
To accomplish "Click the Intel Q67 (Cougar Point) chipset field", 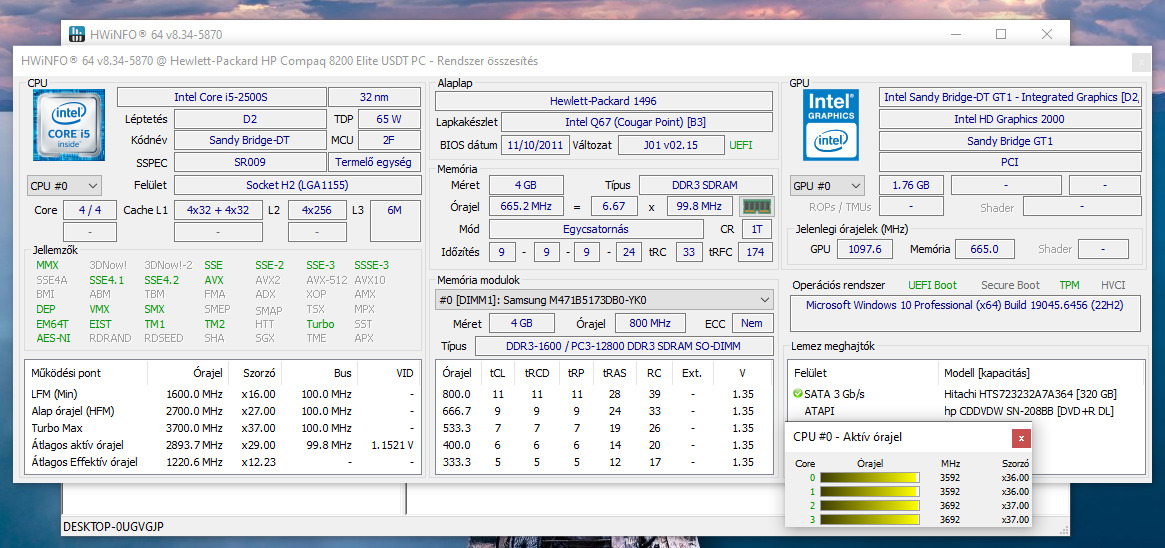I will (x=637, y=122).
